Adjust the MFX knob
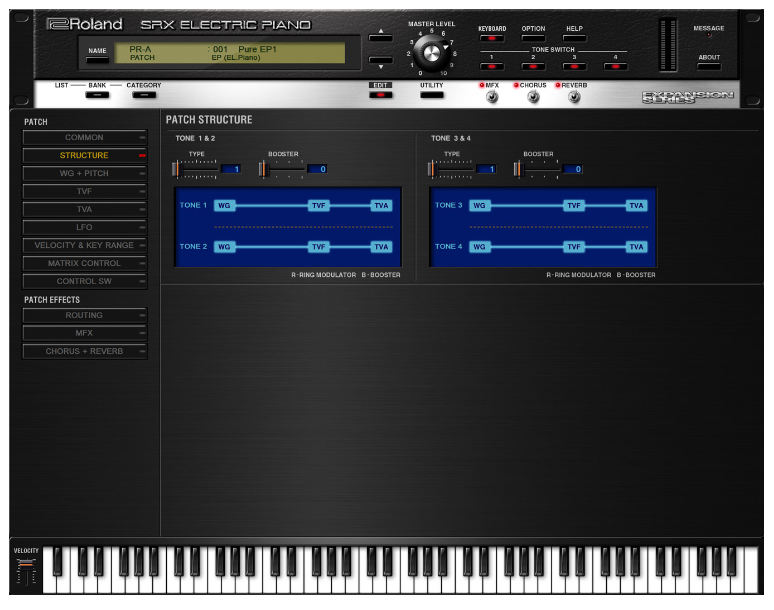 [492, 97]
